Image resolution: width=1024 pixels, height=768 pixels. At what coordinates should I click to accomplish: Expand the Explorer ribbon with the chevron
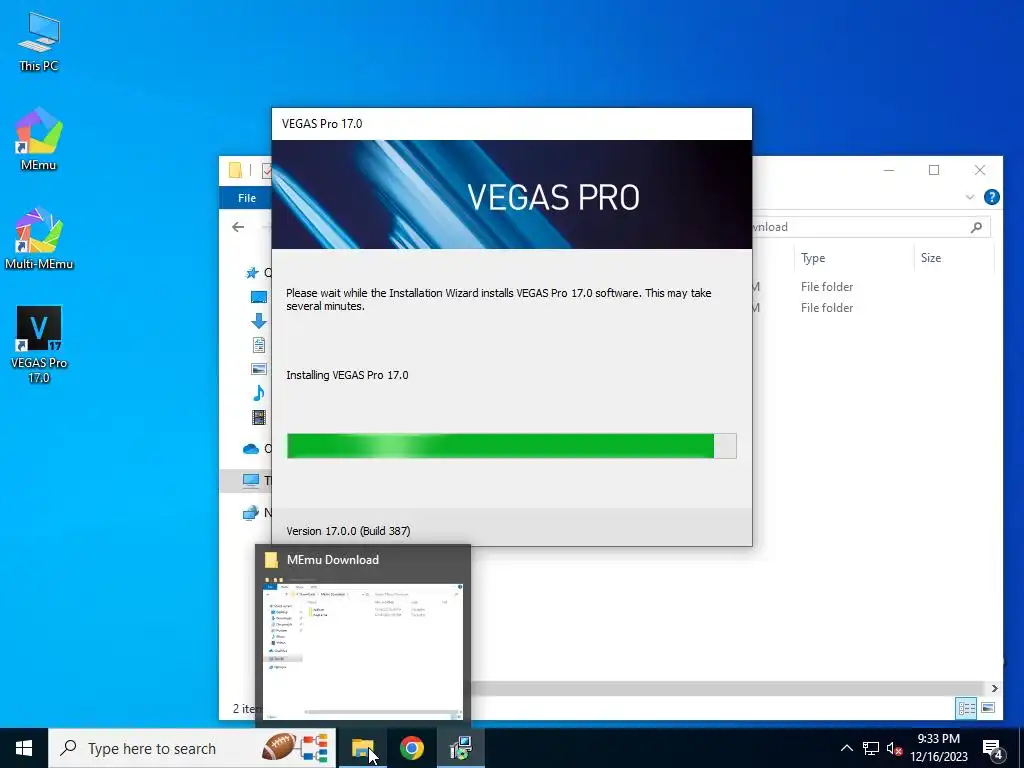pos(970,197)
